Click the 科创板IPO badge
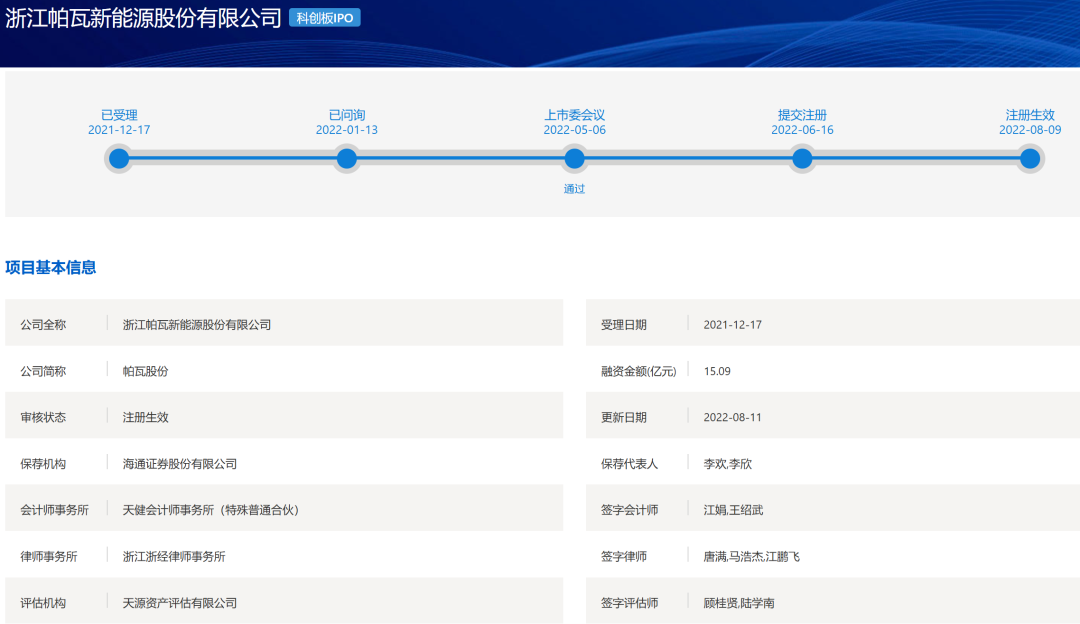 (x=325, y=18)
